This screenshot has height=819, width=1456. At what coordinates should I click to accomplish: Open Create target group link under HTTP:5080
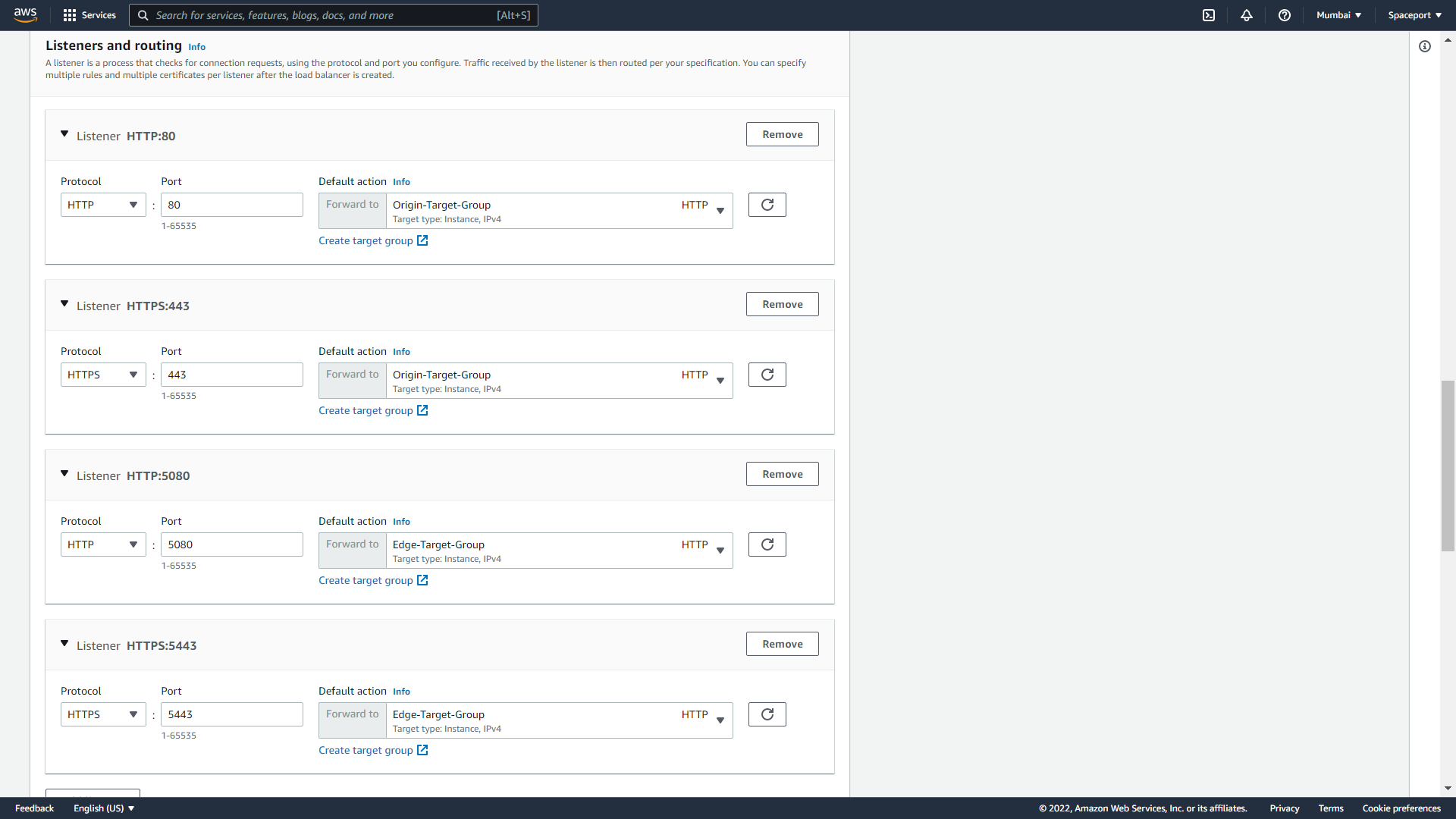pyautogui.click(x=373, y=580)
